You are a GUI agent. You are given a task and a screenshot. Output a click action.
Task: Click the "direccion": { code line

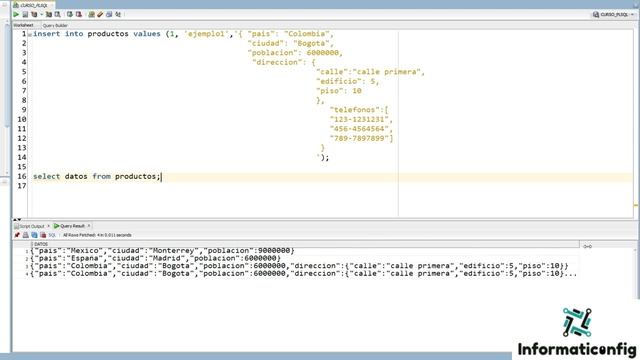284,62
